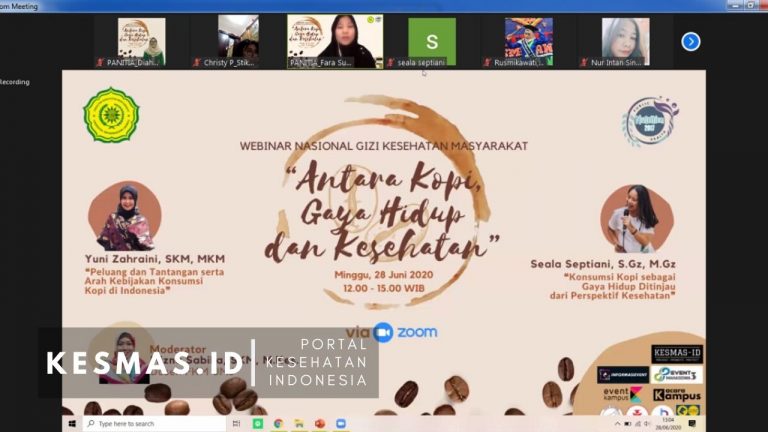
Task: Click 'WEBINAR NASIONAL GIZI KESEHATAN MASYARAKAT' heading
Action: coord(384,146)
